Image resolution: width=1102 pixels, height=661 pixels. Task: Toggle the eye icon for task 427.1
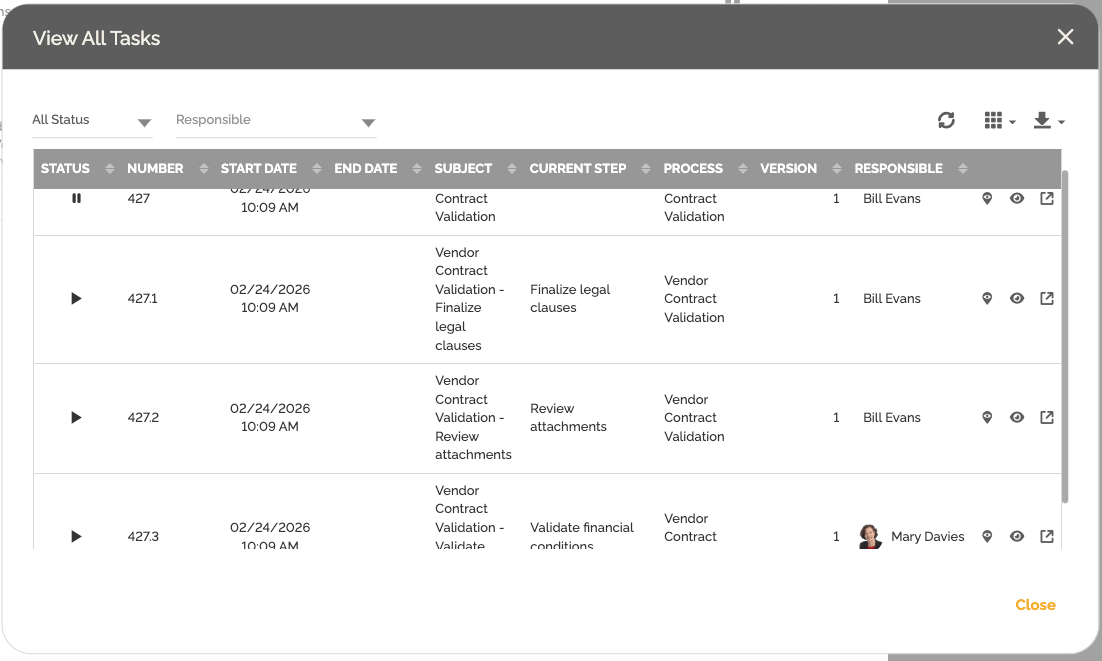[x=1017, y=299]
